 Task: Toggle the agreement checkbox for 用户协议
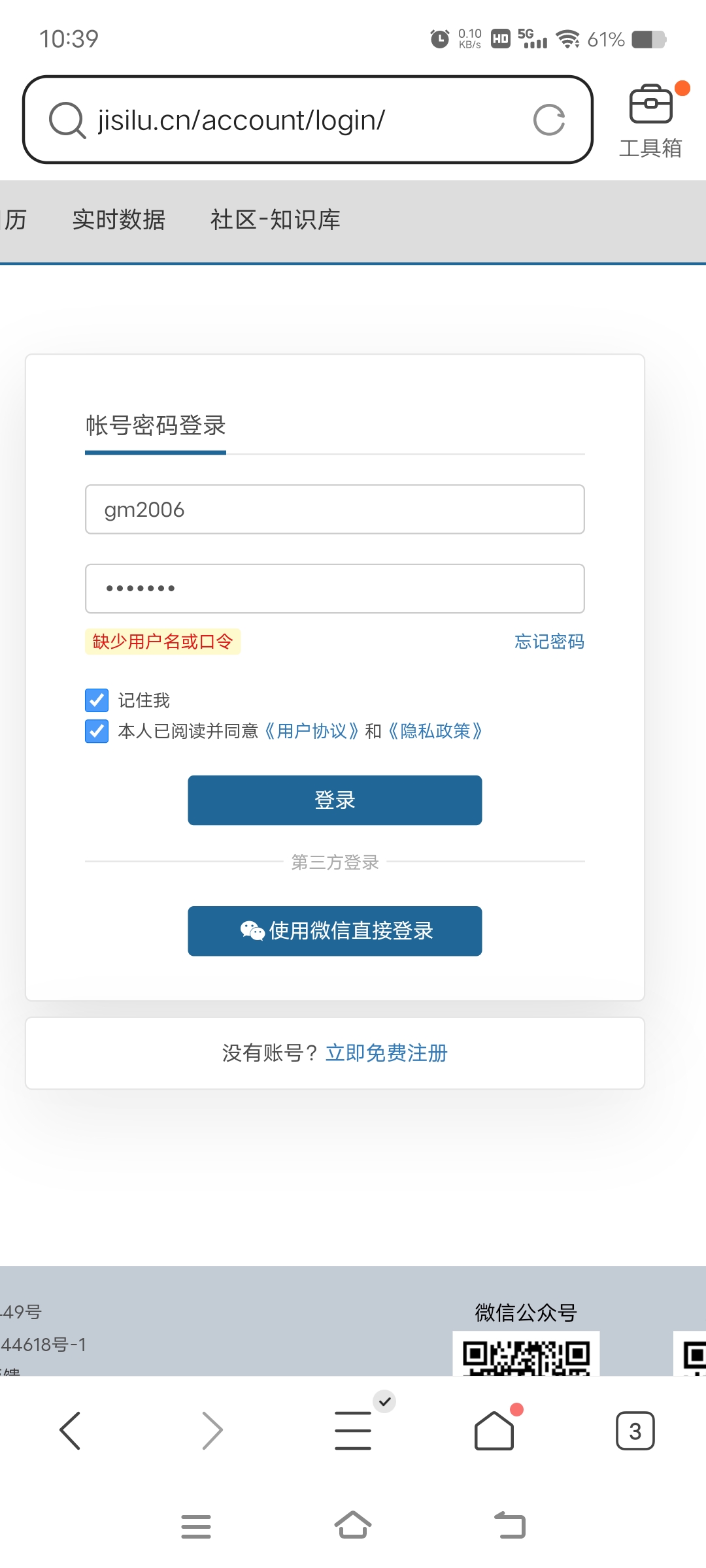pos(97,731)
